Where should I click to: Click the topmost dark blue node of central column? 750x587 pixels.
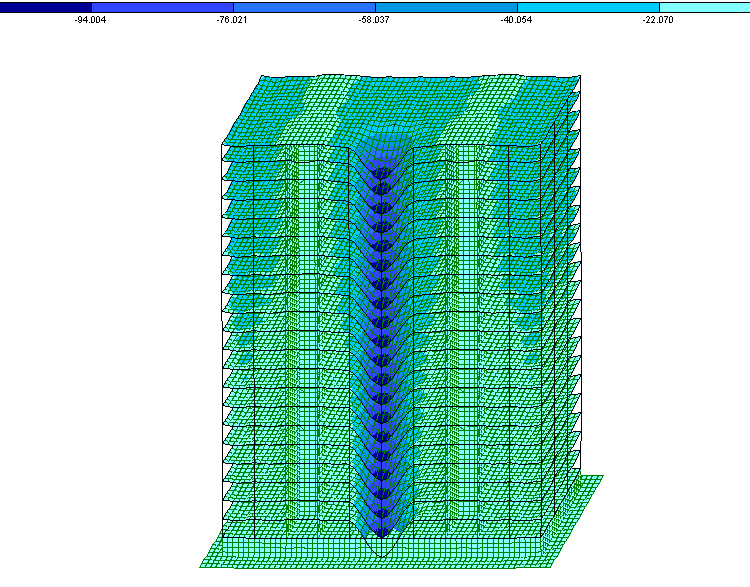click(x=380, y=173)
